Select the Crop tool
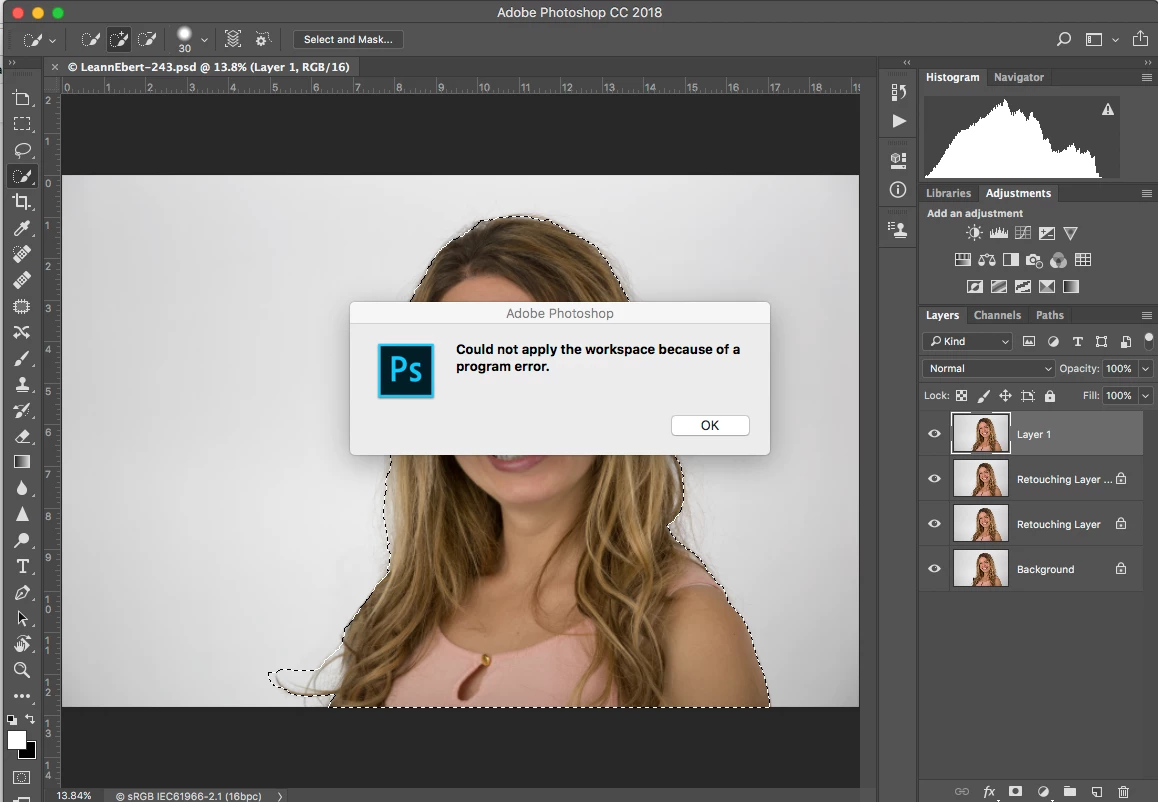The image size is (1158, 802). (21, 202)
